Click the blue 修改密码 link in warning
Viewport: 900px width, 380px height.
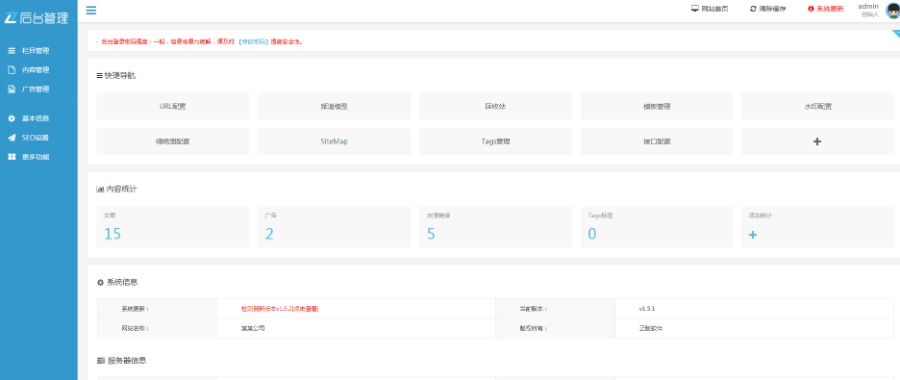pos(253,42)
